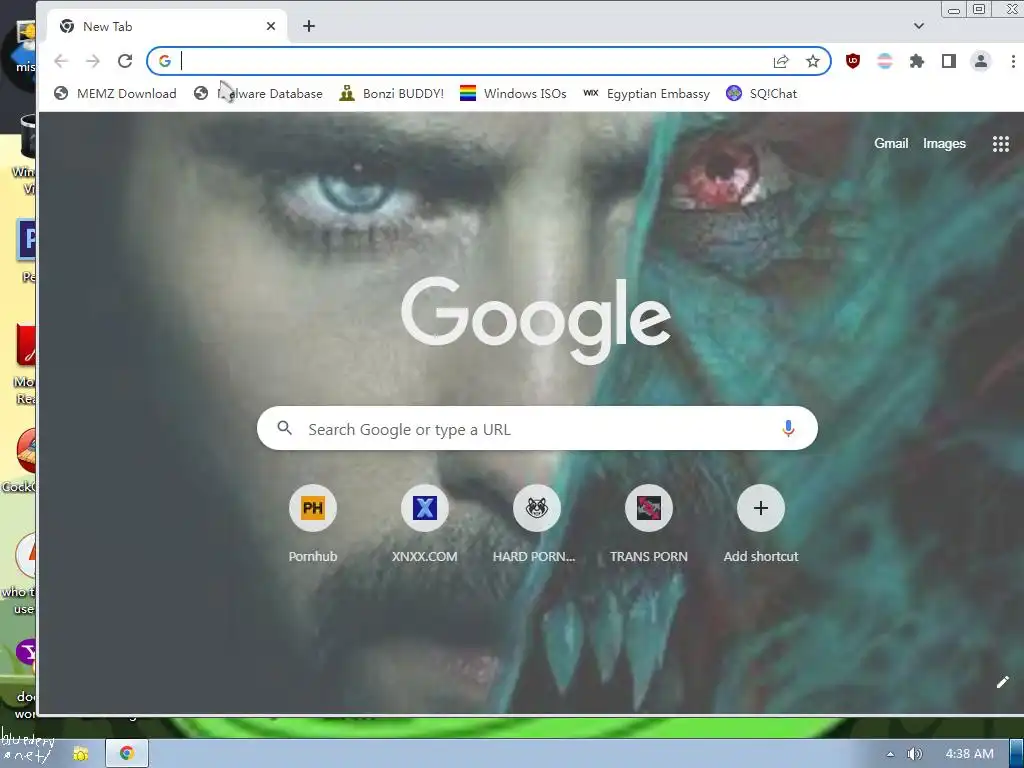The image size is (1024, 768).
Task: Open the Windows ISOs bookmark
Action: tap(513, 93)
